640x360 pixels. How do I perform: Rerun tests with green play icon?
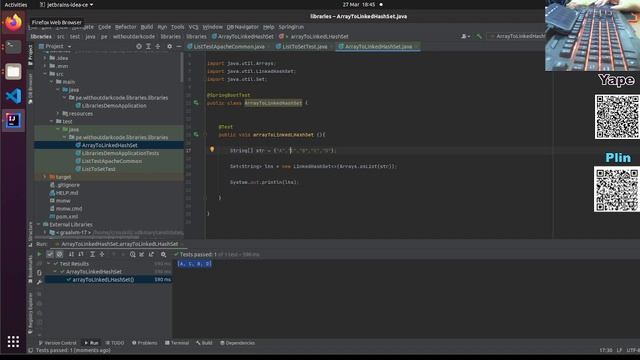pyautogui.click(x=39, y=254)
